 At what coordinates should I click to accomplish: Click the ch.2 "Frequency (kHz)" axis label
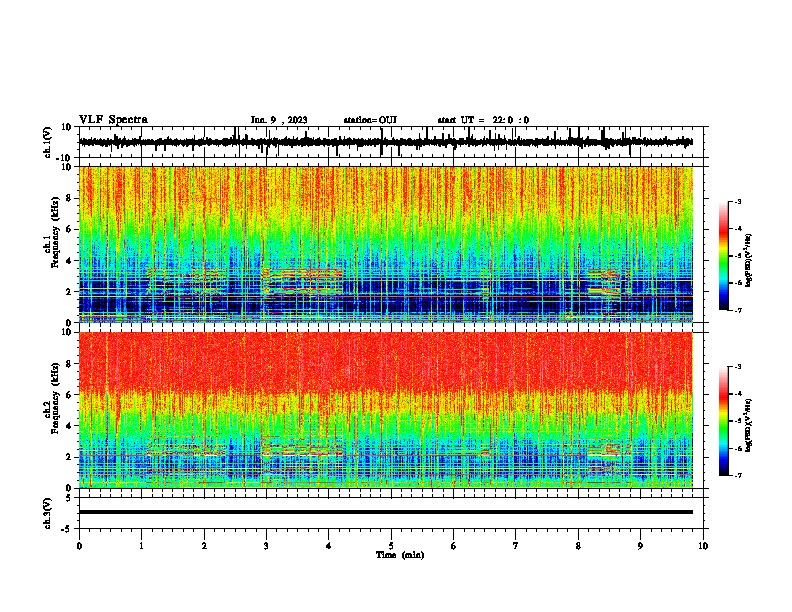[55, 398]
